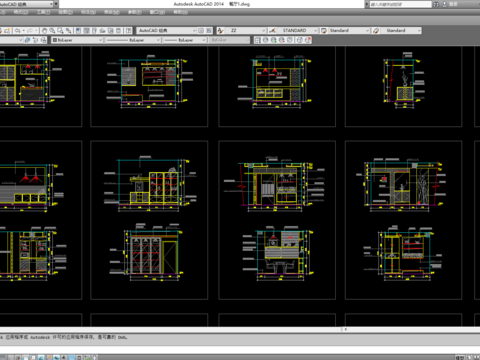Activate the Zoom Realtime magnifier icon
Viewport: 480px width, 360px height.
coord(52,31)
